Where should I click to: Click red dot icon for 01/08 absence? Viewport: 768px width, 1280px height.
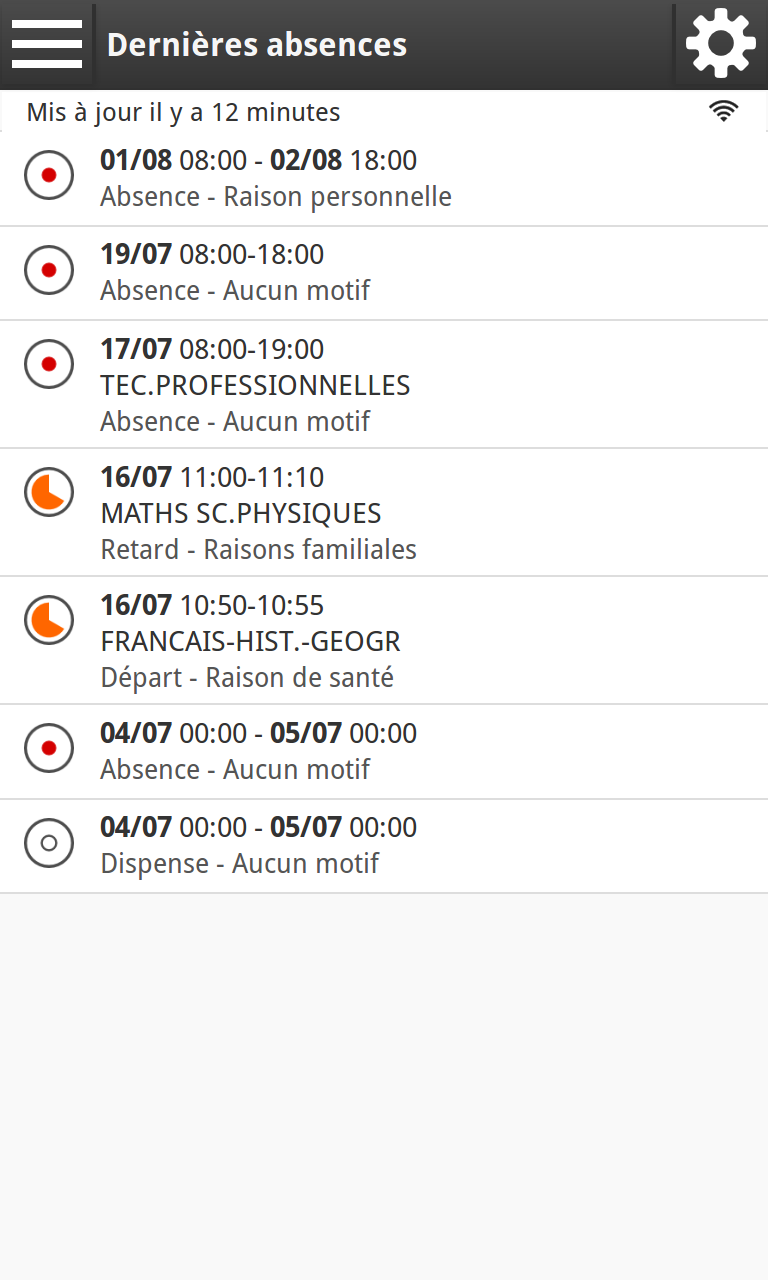pos(49,176)
